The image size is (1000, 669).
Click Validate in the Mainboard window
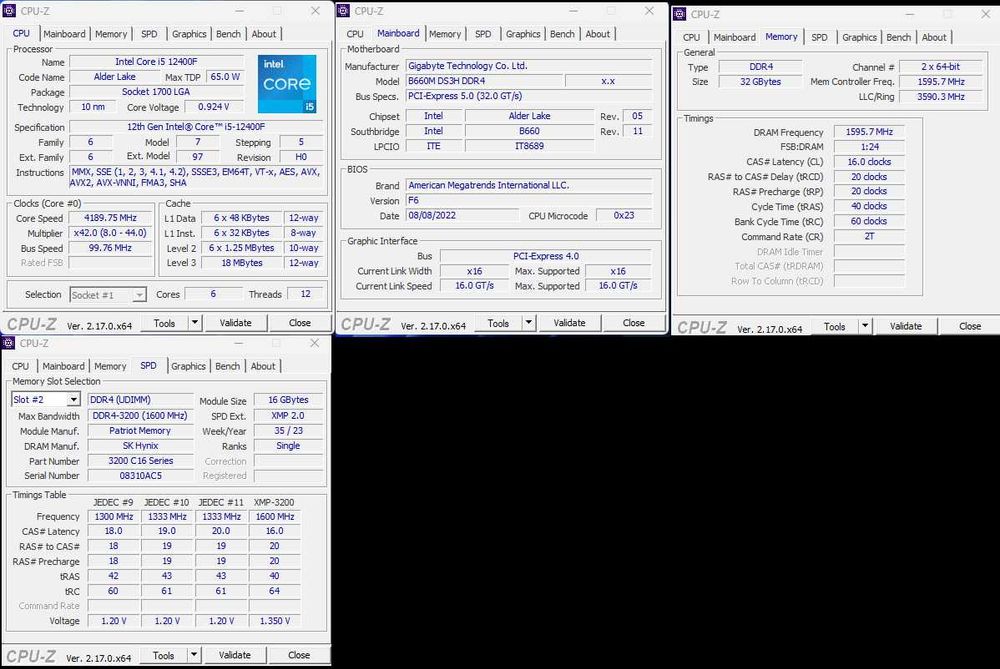click(x=570, y=323)
